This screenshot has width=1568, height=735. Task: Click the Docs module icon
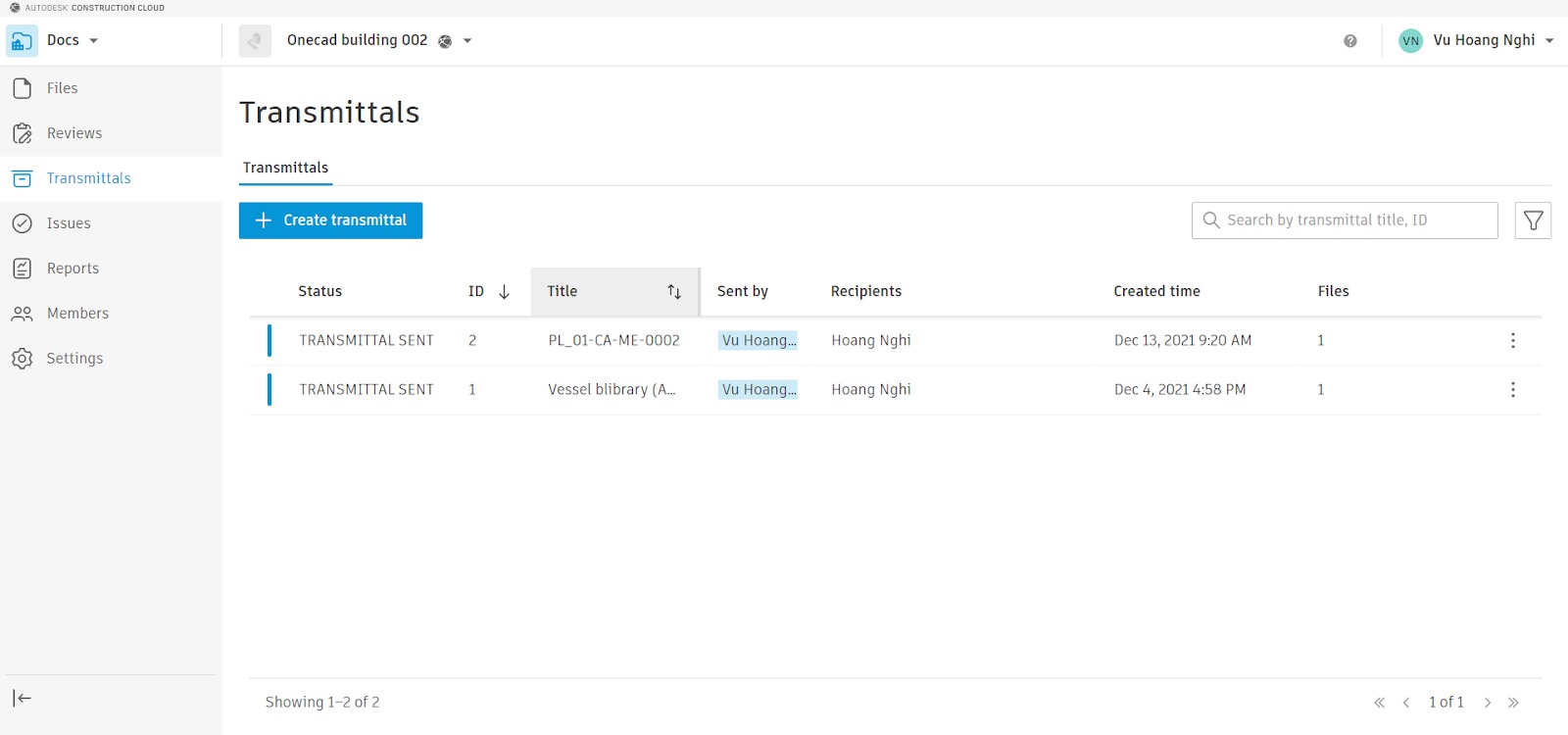click(22, 41)
